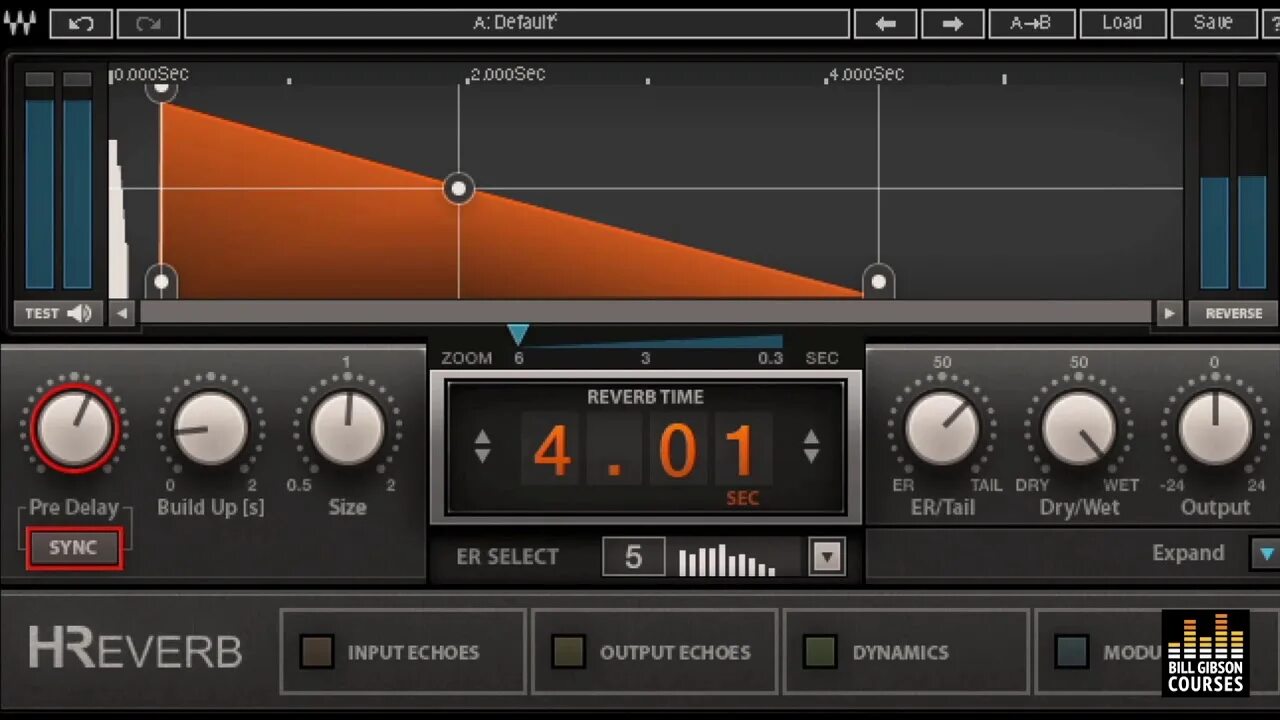Enable the Output Echoes section
The image size is (1280, 720).
tap(569, 652)
